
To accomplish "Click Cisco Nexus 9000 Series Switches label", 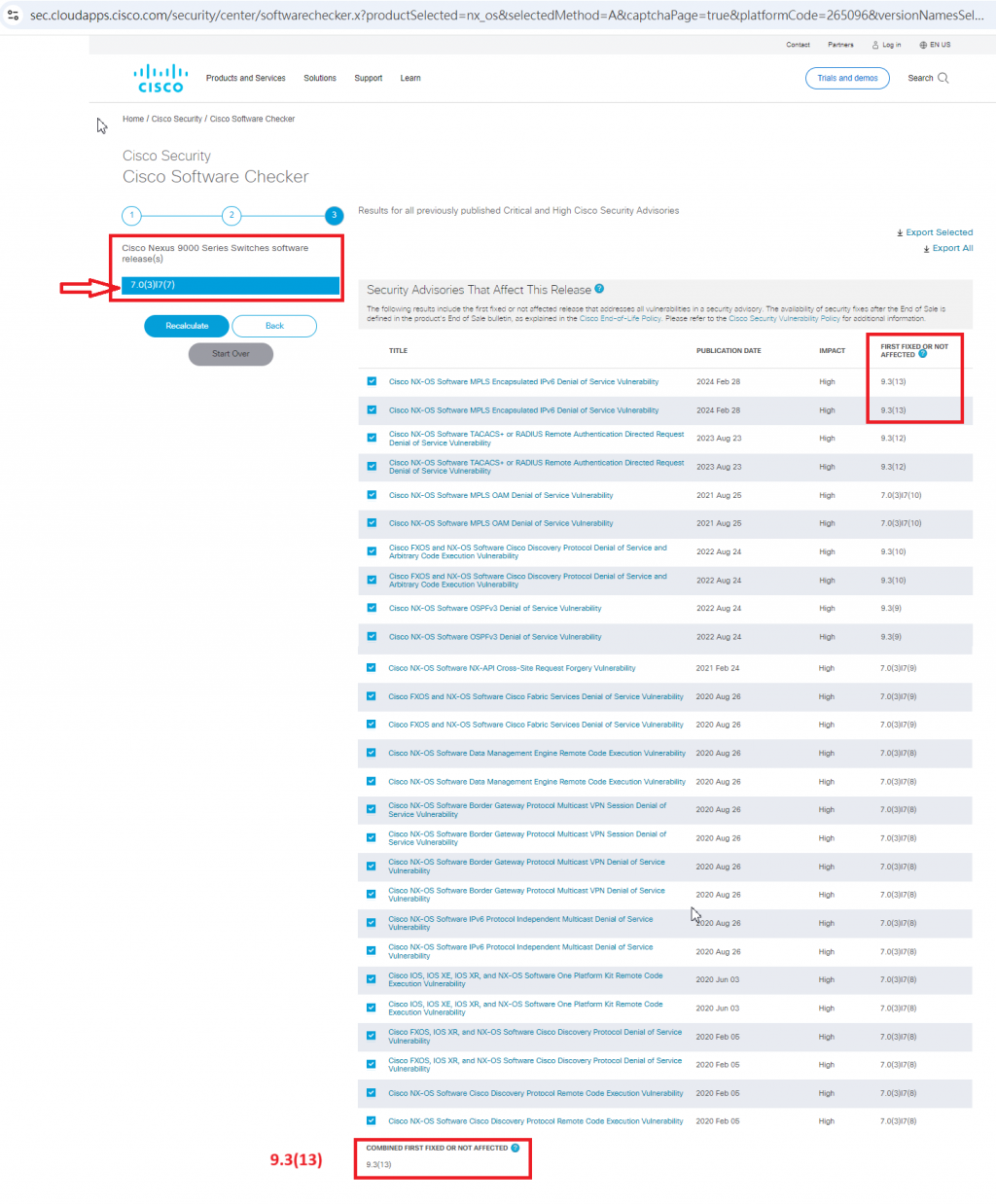I will click(215, 253).
